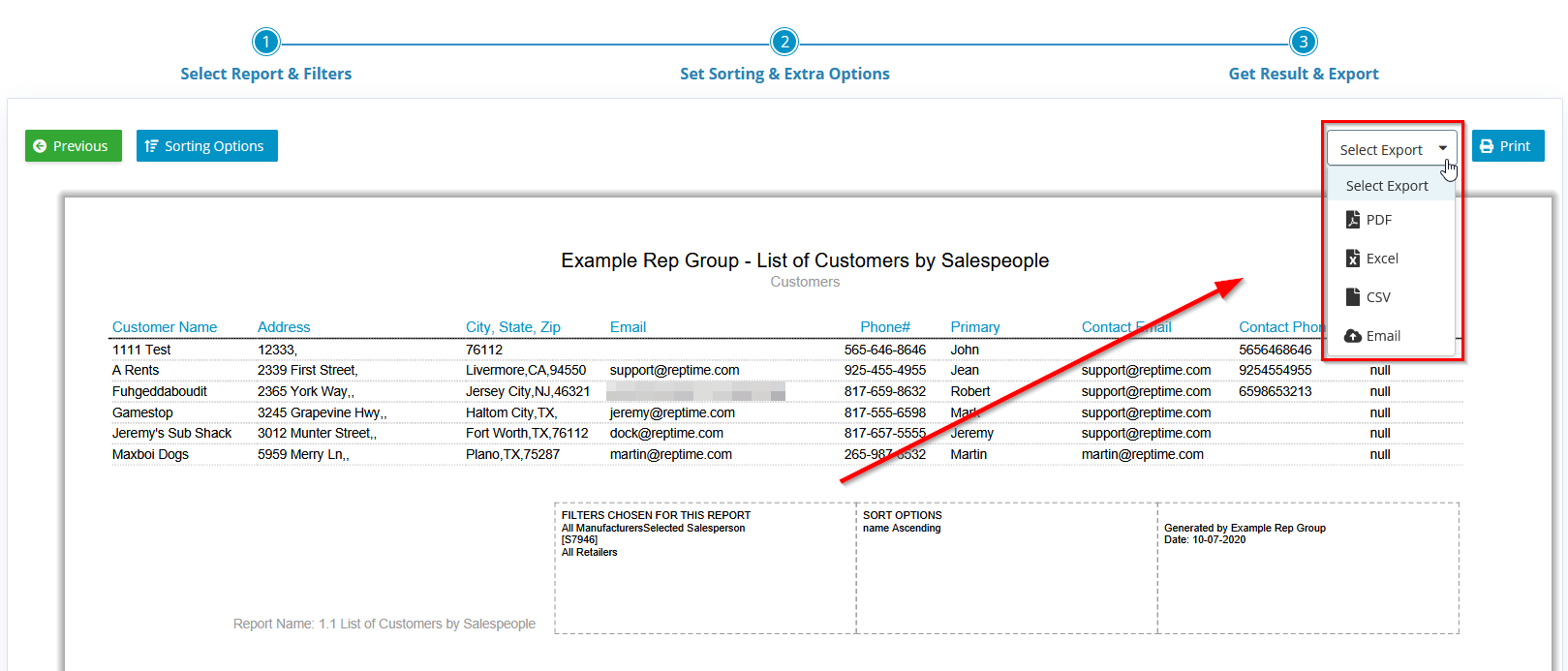1568x671 pixels.
Task: Click the printer icon on Print button
Action: pos(1487,146)
